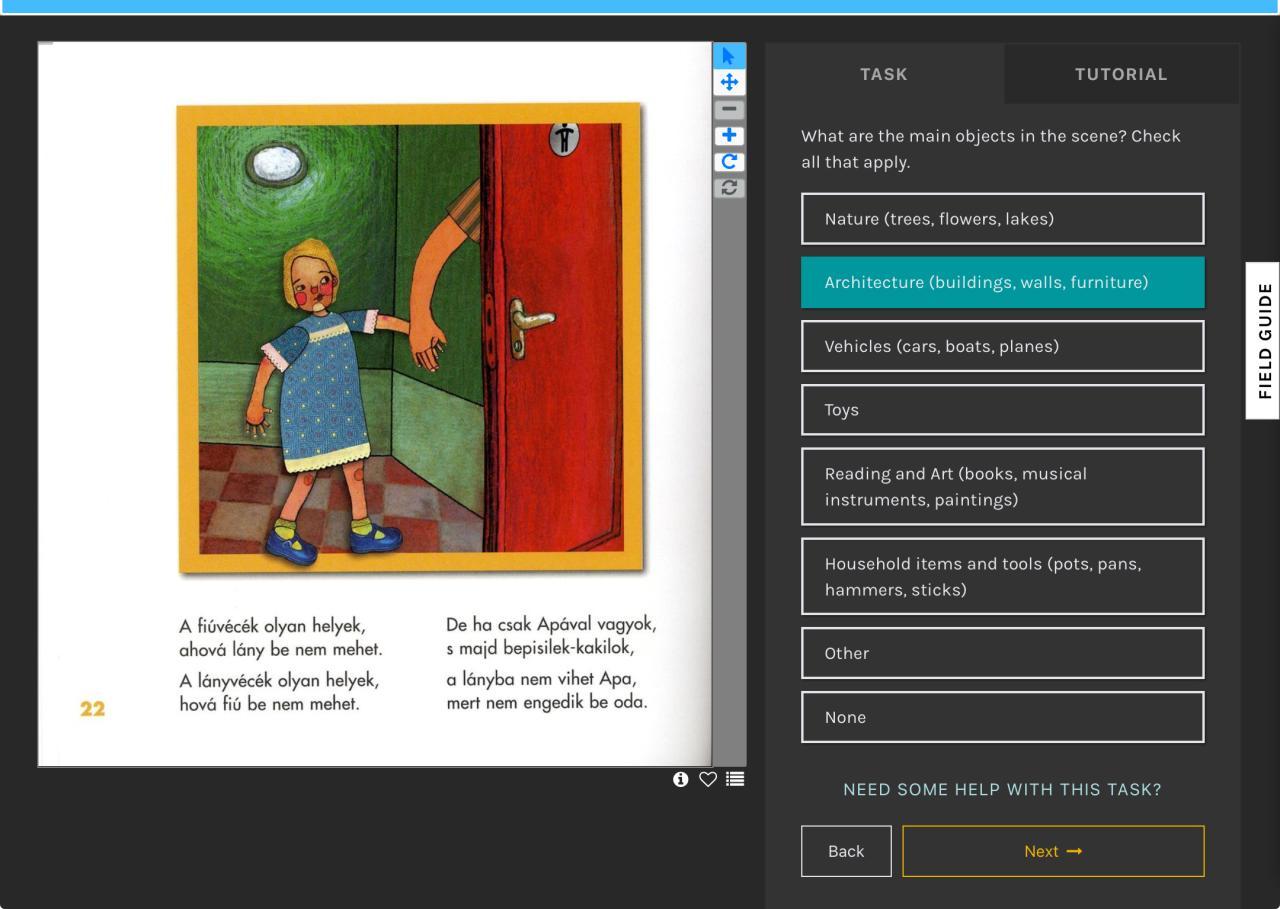Open subject info (i) icon
The height and width of the screenshot is (909, 1280).
click(681, 779)
